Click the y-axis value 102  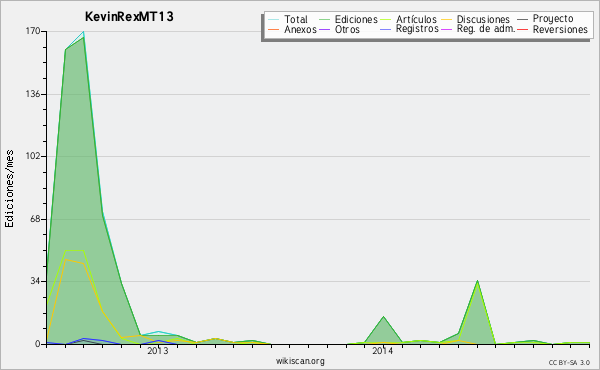pos(33,156)
